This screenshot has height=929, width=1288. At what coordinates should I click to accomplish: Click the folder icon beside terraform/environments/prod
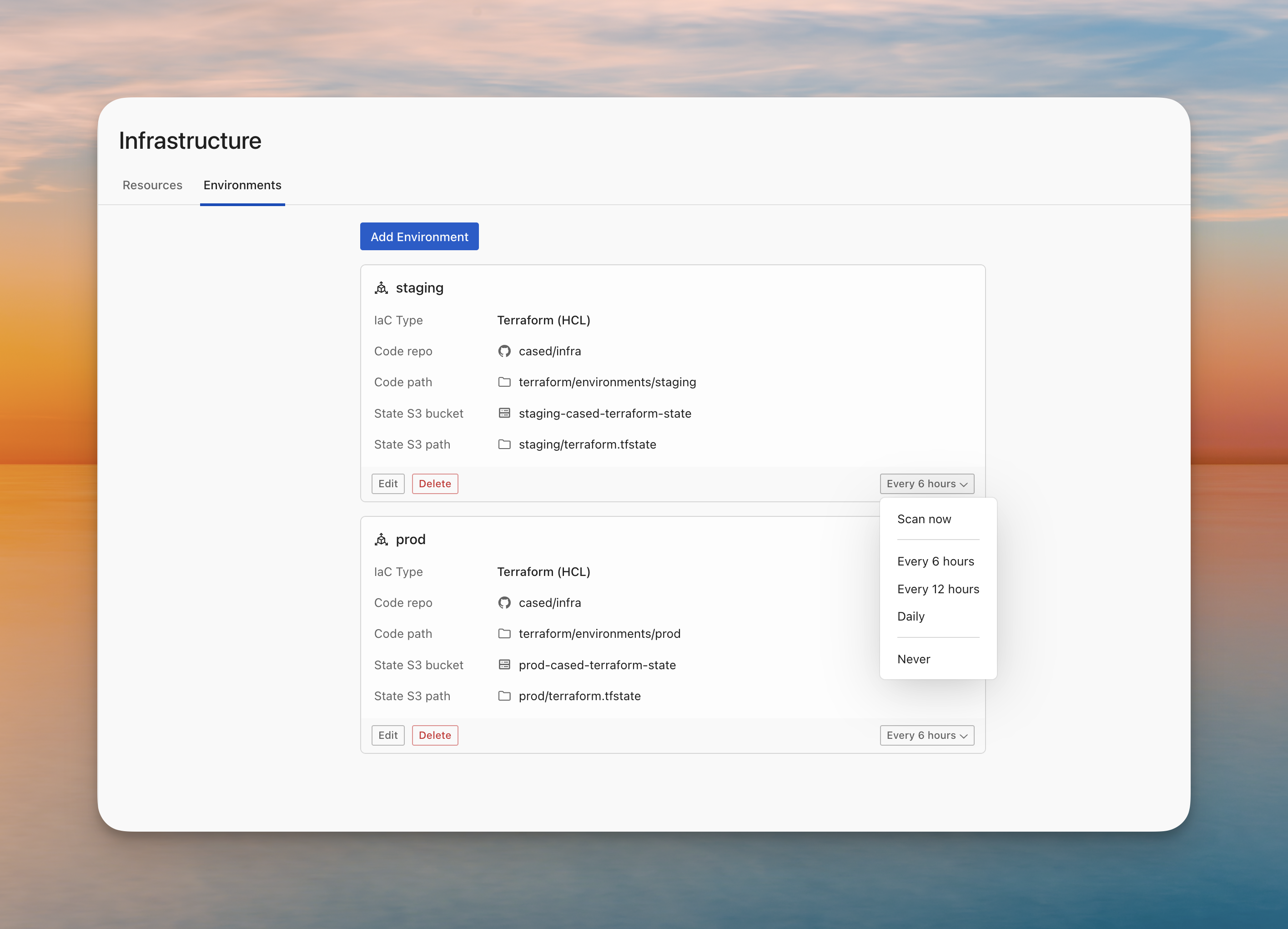(504, 634)
